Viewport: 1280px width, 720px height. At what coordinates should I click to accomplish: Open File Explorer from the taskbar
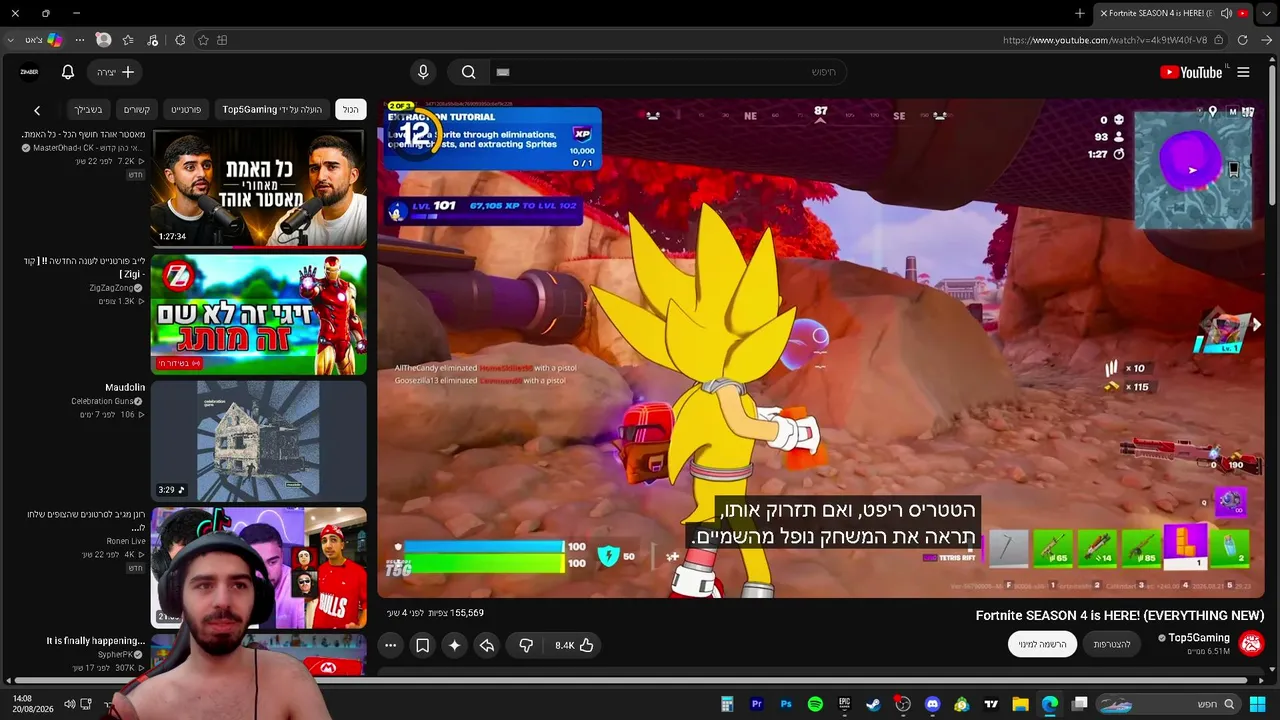[x=1021, y=704]
